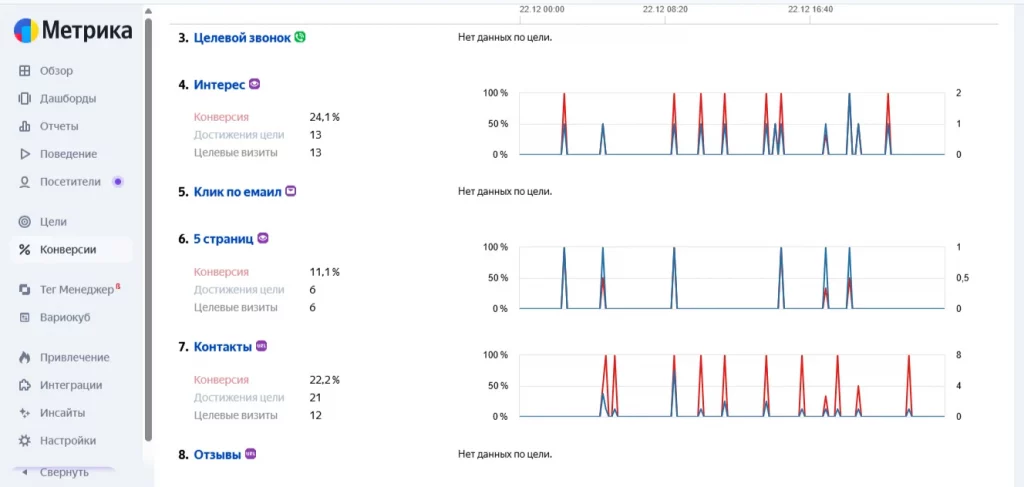This screenshot has width=1024, height=487.
Task: Click the green phone icon beside Целевой звонок
Action: point(300,37)
